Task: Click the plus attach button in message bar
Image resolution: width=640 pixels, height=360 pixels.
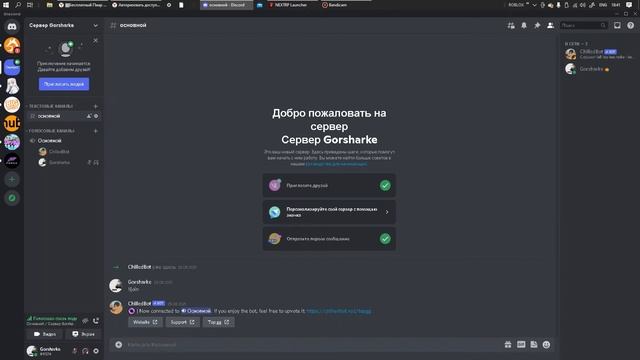Action: point(118,345)
